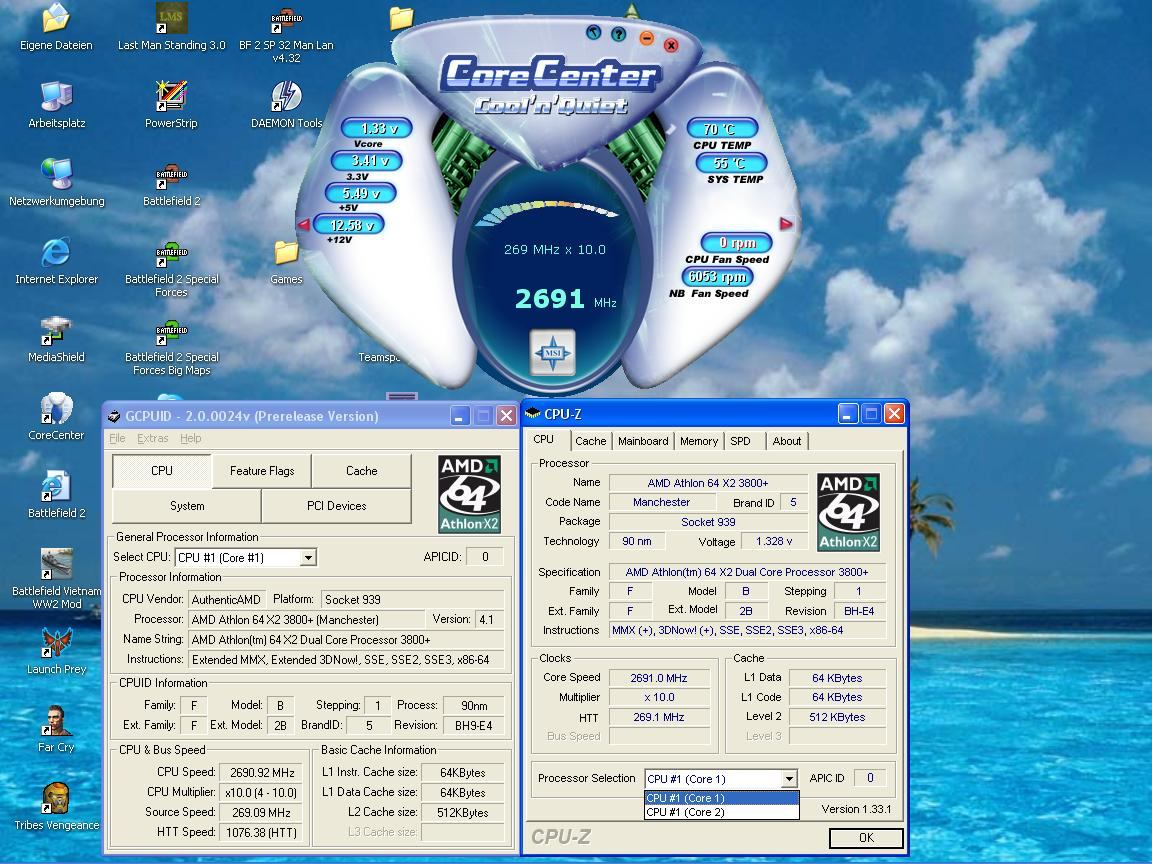The image size is (1152, 864).
Task: Open the File menu in GCPUID
Action: coord(118,439)
